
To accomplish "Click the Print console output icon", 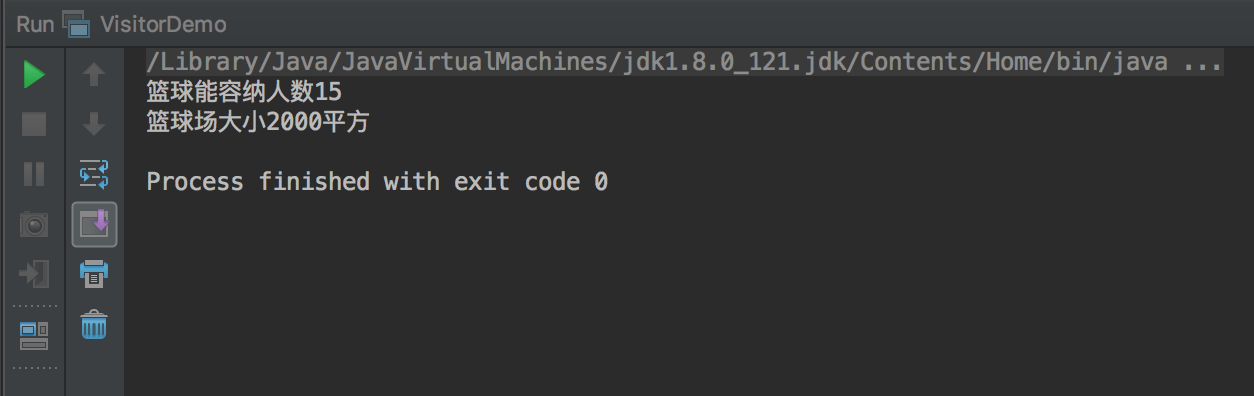I will [94, 274].
